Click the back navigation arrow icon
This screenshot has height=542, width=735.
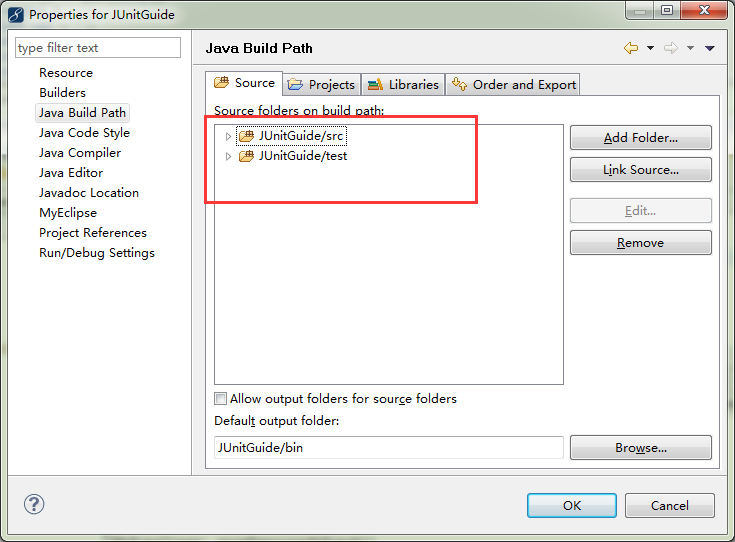click(x=631, y=48)
